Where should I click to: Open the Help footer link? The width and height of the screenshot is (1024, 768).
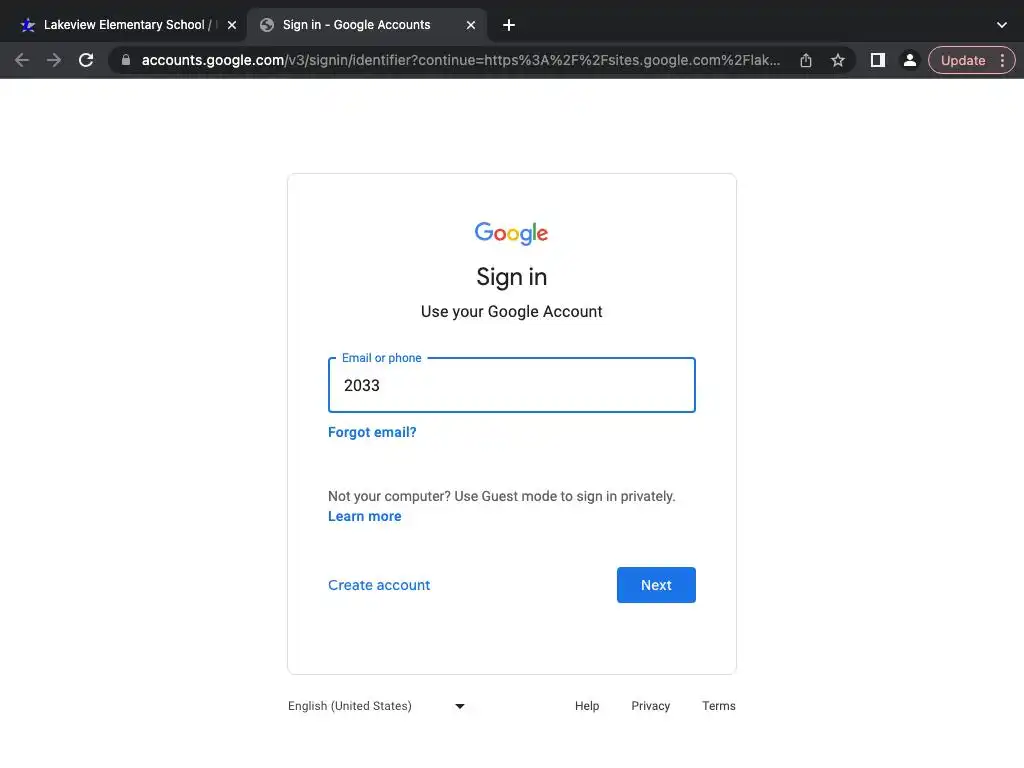click(x=586, y=706)
